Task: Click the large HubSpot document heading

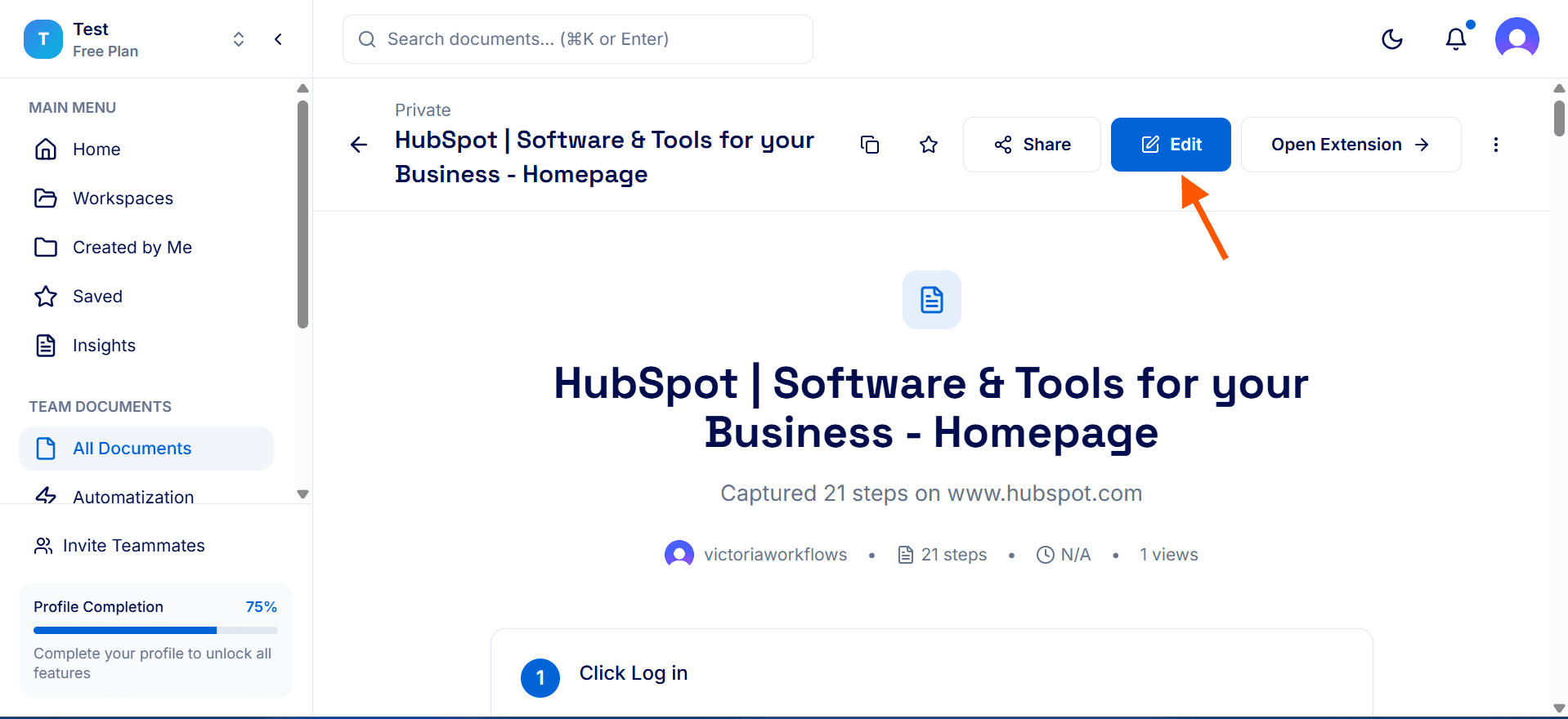Action: (931, 408)
